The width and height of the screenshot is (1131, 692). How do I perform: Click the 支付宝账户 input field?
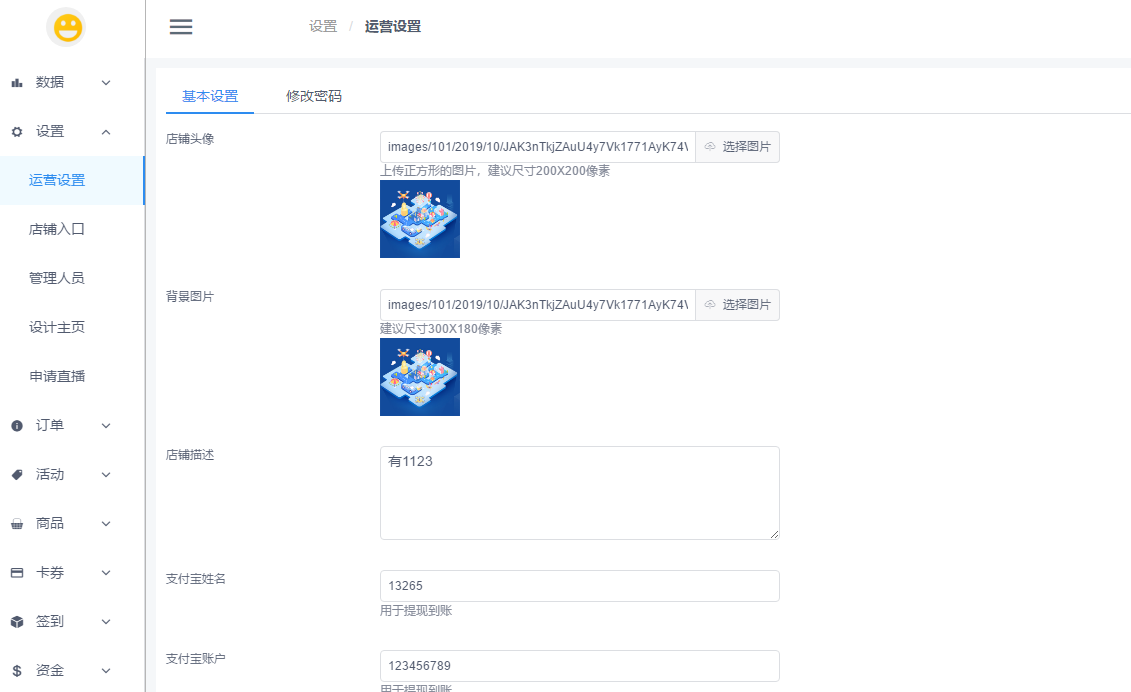tap(580, 666)
